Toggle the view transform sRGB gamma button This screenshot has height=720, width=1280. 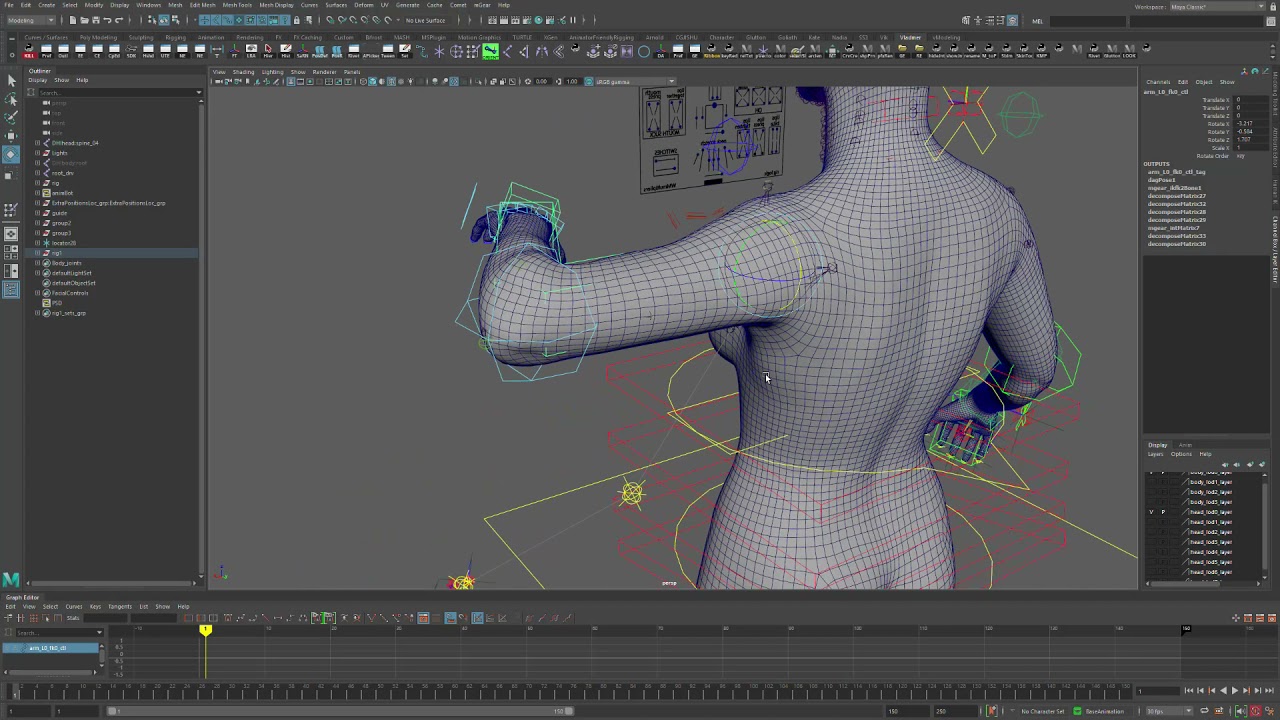click(x=589, y=81)
